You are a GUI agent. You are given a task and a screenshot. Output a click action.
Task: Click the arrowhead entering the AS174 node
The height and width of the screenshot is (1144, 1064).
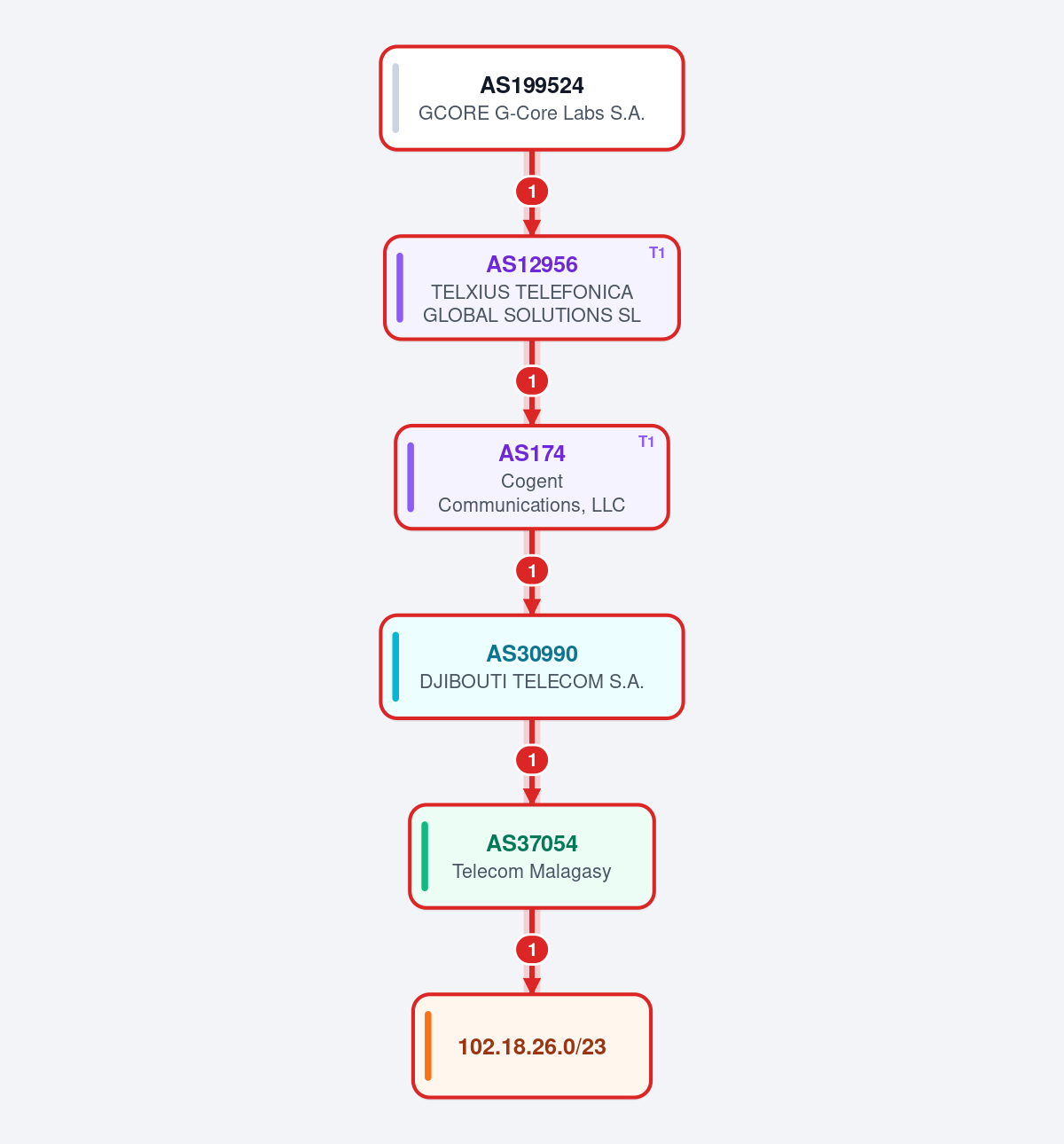532,417
